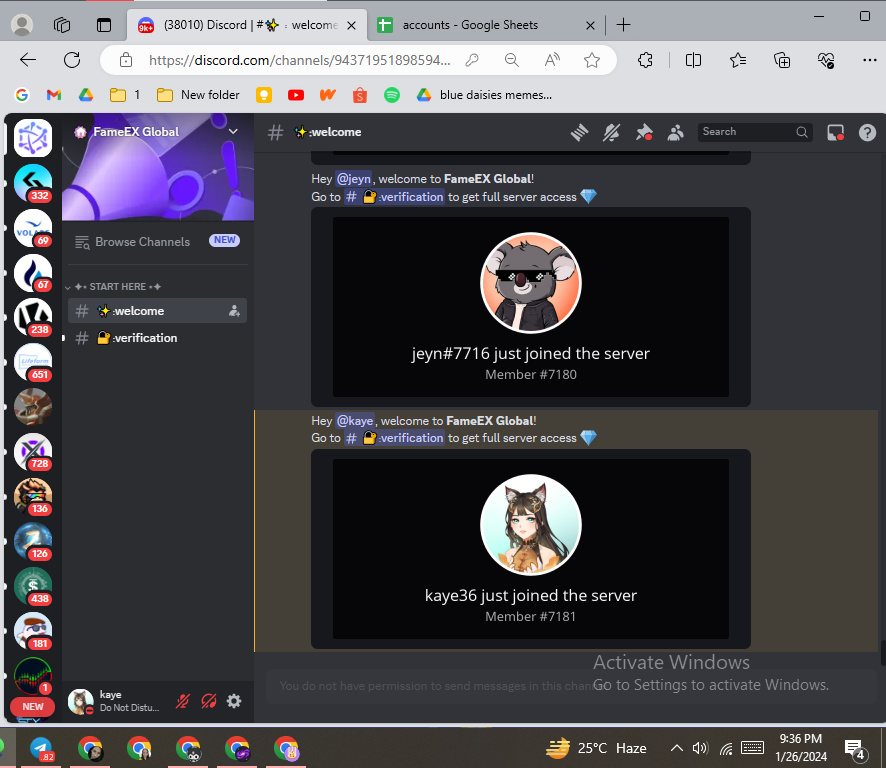Open New folder bookmark

point(198,95)
